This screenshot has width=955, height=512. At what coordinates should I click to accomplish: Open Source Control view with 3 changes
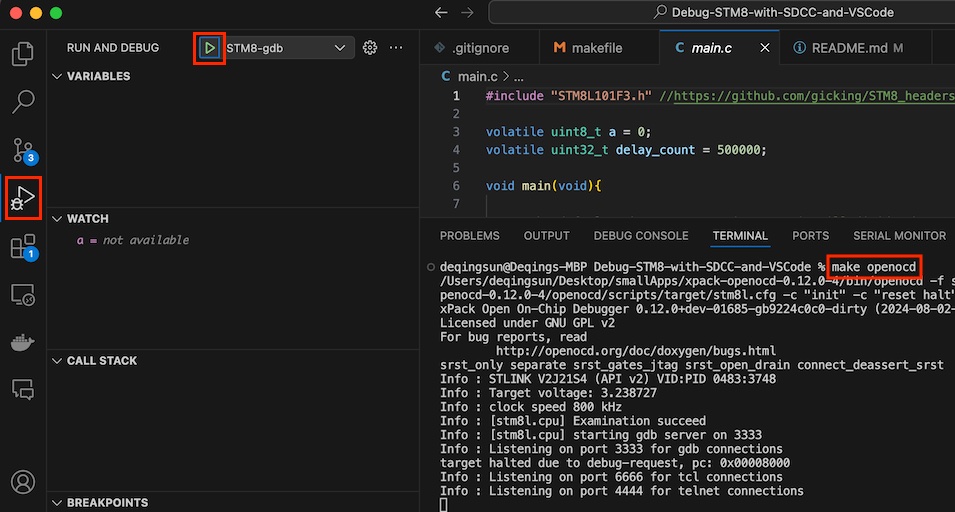click(24, 150)
